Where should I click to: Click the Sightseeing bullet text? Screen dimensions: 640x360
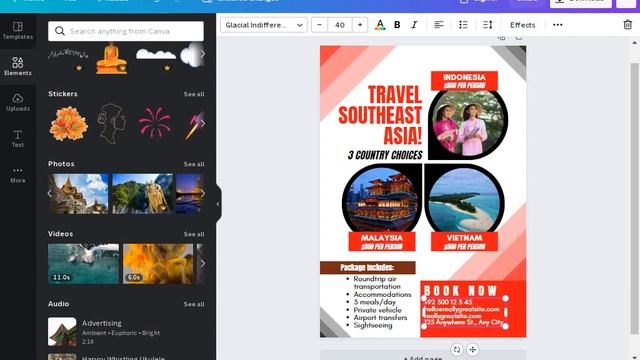tap(373, 325)
